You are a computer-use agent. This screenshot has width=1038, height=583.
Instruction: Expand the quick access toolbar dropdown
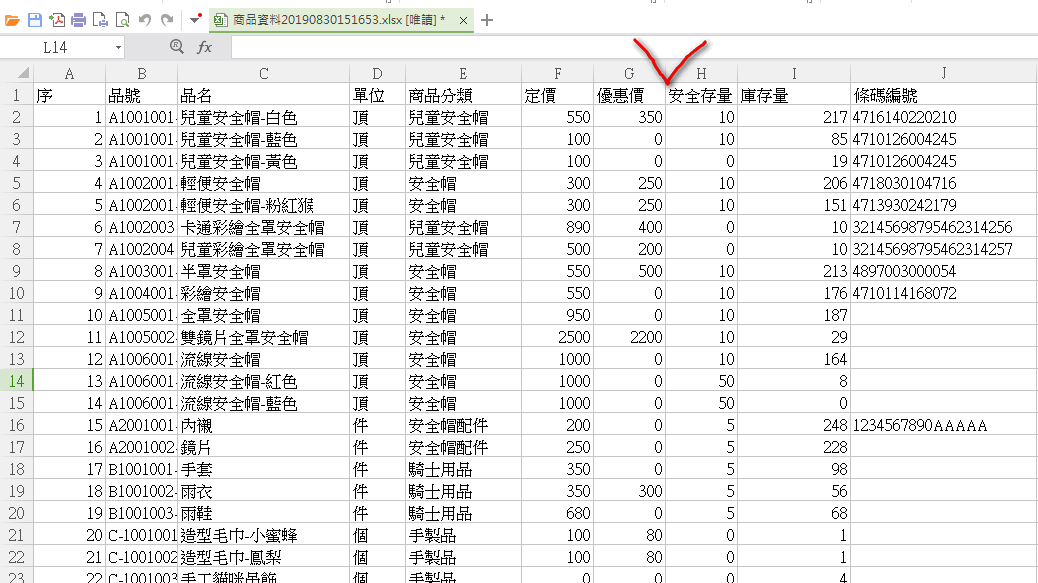click(x=195, y=20)
